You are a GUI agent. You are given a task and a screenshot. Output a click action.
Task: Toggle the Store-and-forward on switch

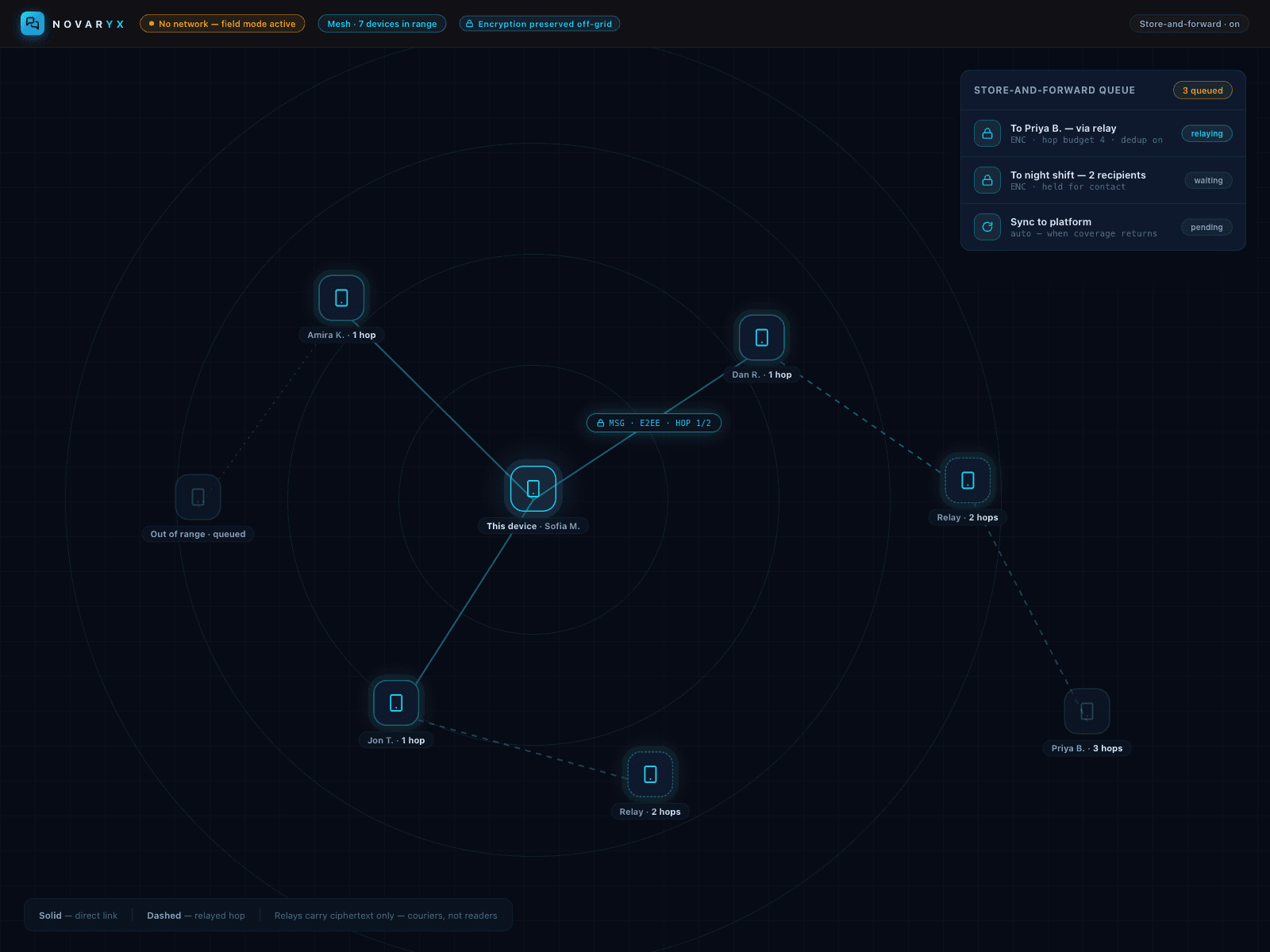[1189, 24]
